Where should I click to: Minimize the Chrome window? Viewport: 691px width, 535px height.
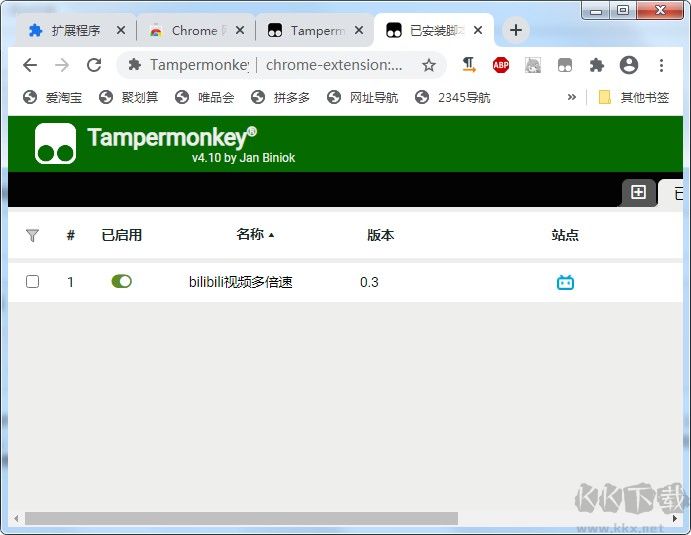coord(595,11)
